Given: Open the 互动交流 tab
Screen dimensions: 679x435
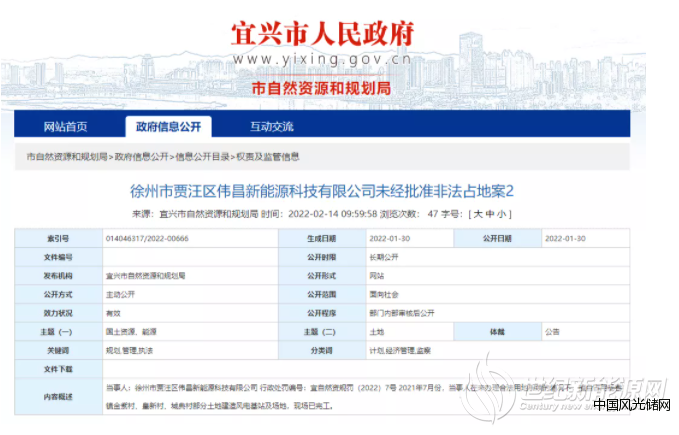Looking at the screenshot, I should pos(272,126).
